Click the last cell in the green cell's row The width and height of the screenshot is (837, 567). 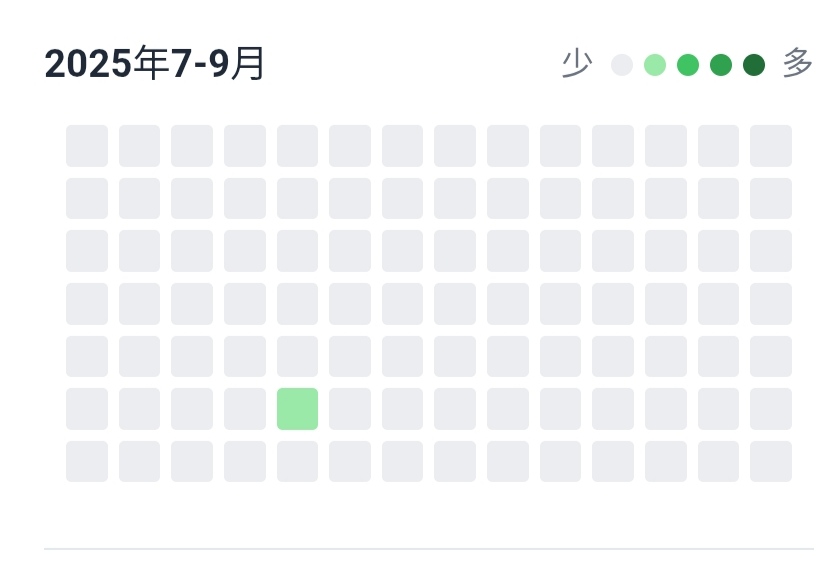771,409
